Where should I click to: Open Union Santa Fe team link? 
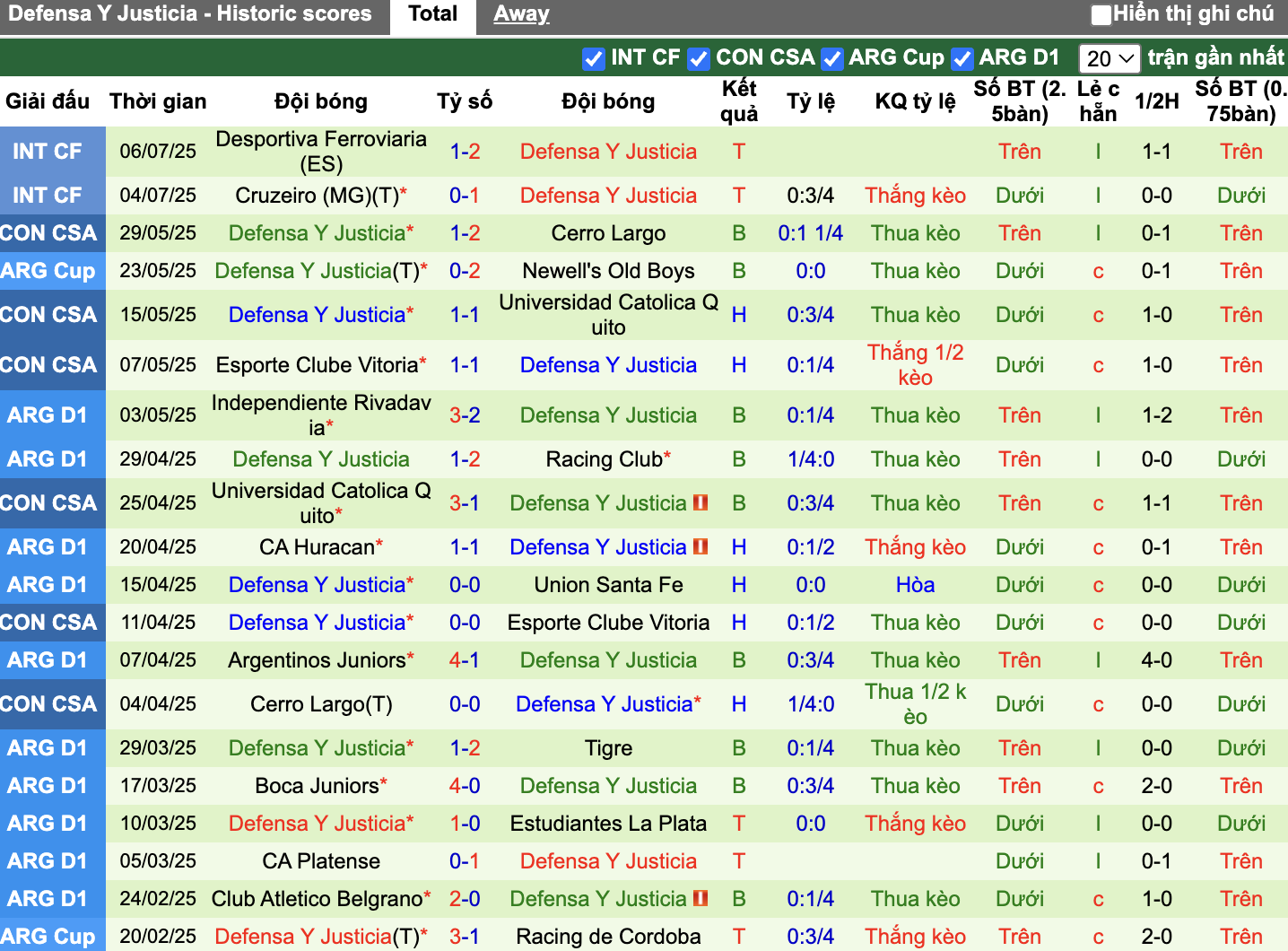608,585
